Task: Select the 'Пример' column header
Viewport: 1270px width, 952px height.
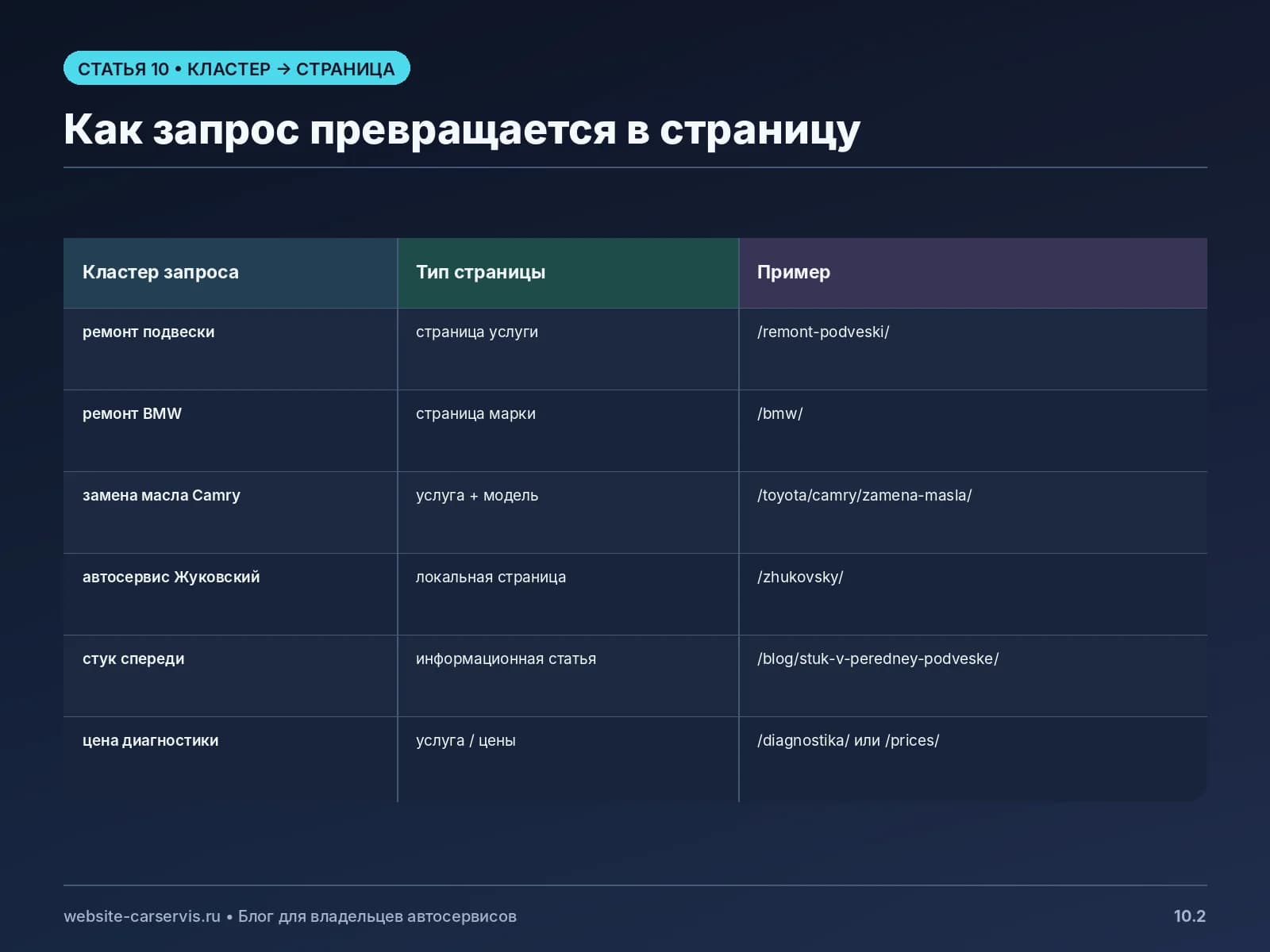Action: (973, 273)
